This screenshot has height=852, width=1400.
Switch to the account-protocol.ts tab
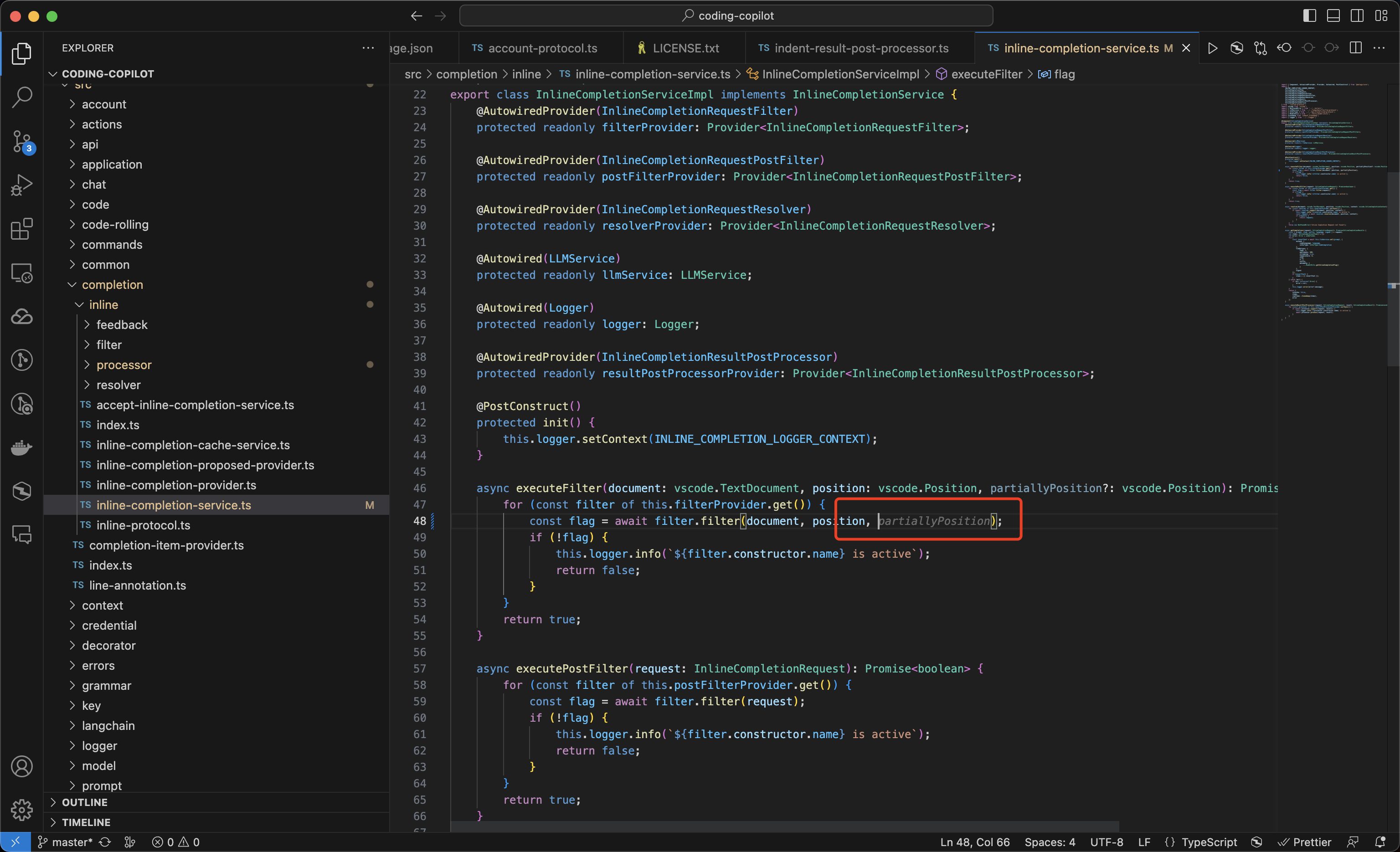tap(542, 48)
